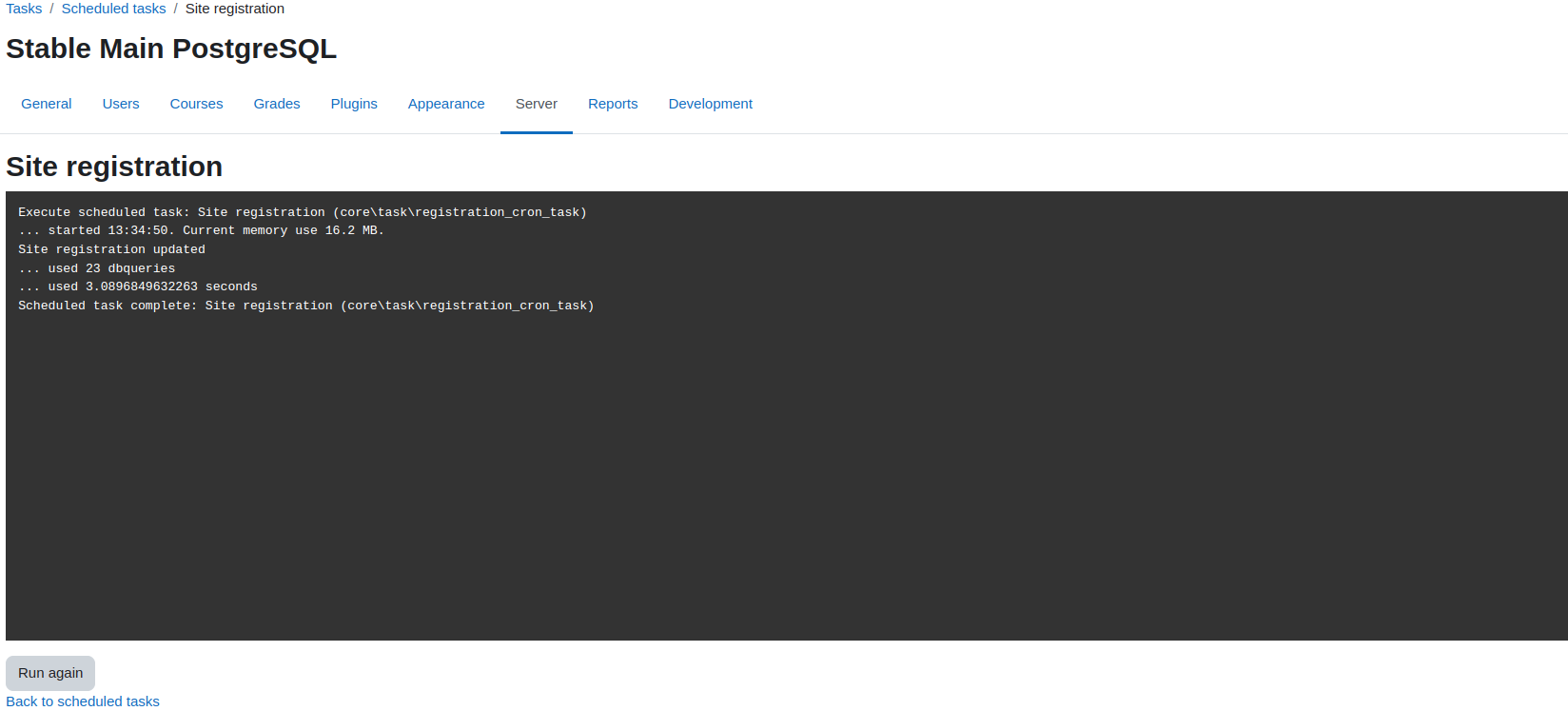Switch to the Courses tab

[196, 104]
